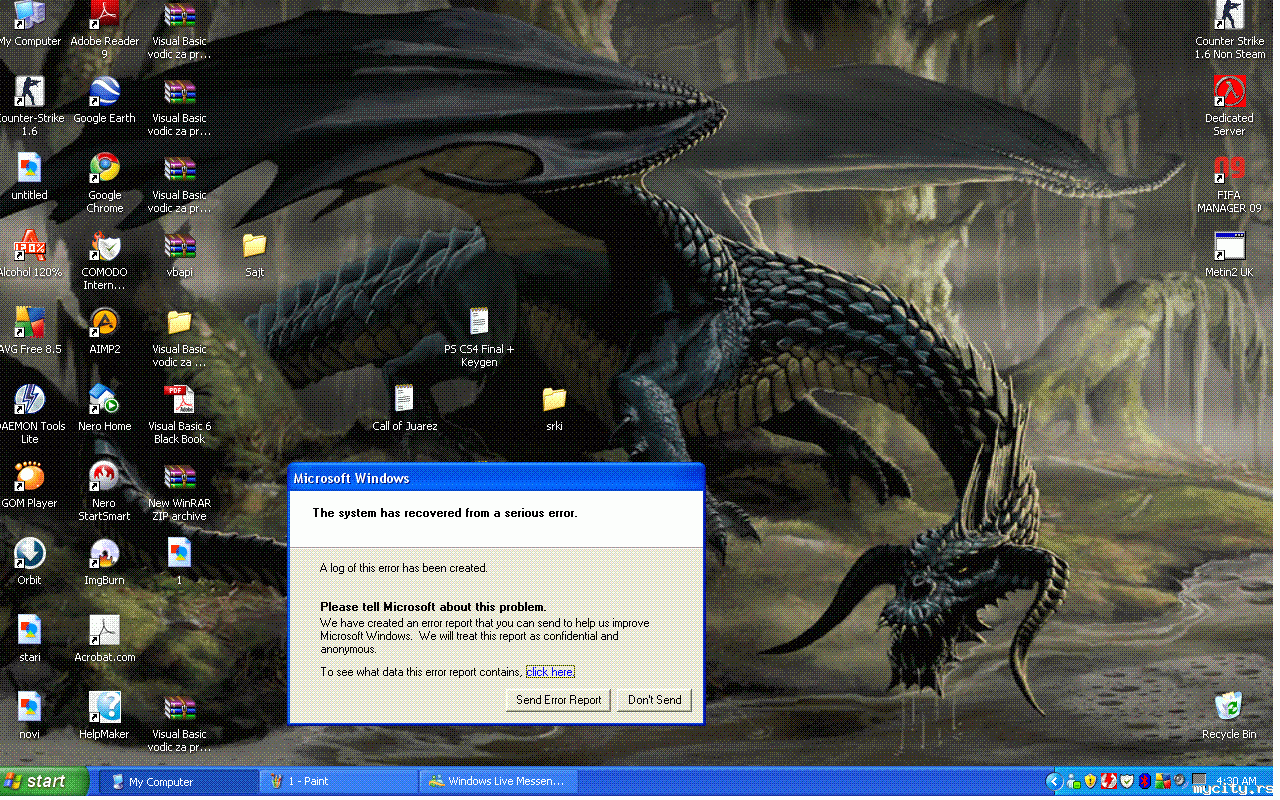Open the srki folder
Image resolution: width=1280 pixels, height=800 pixels.
555,408
